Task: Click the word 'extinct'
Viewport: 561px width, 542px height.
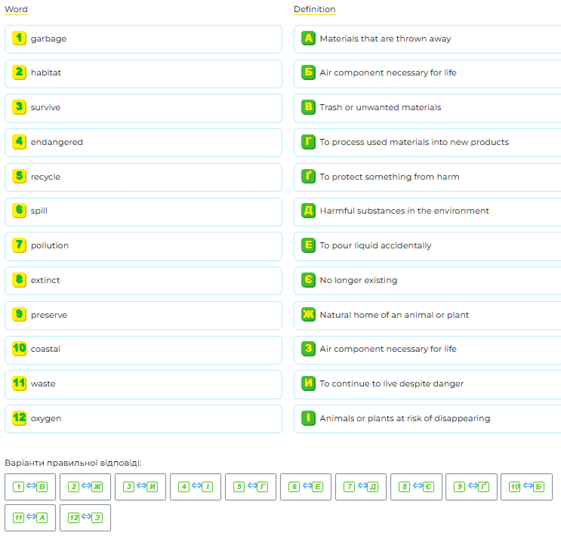Action: tap(45, 280)
